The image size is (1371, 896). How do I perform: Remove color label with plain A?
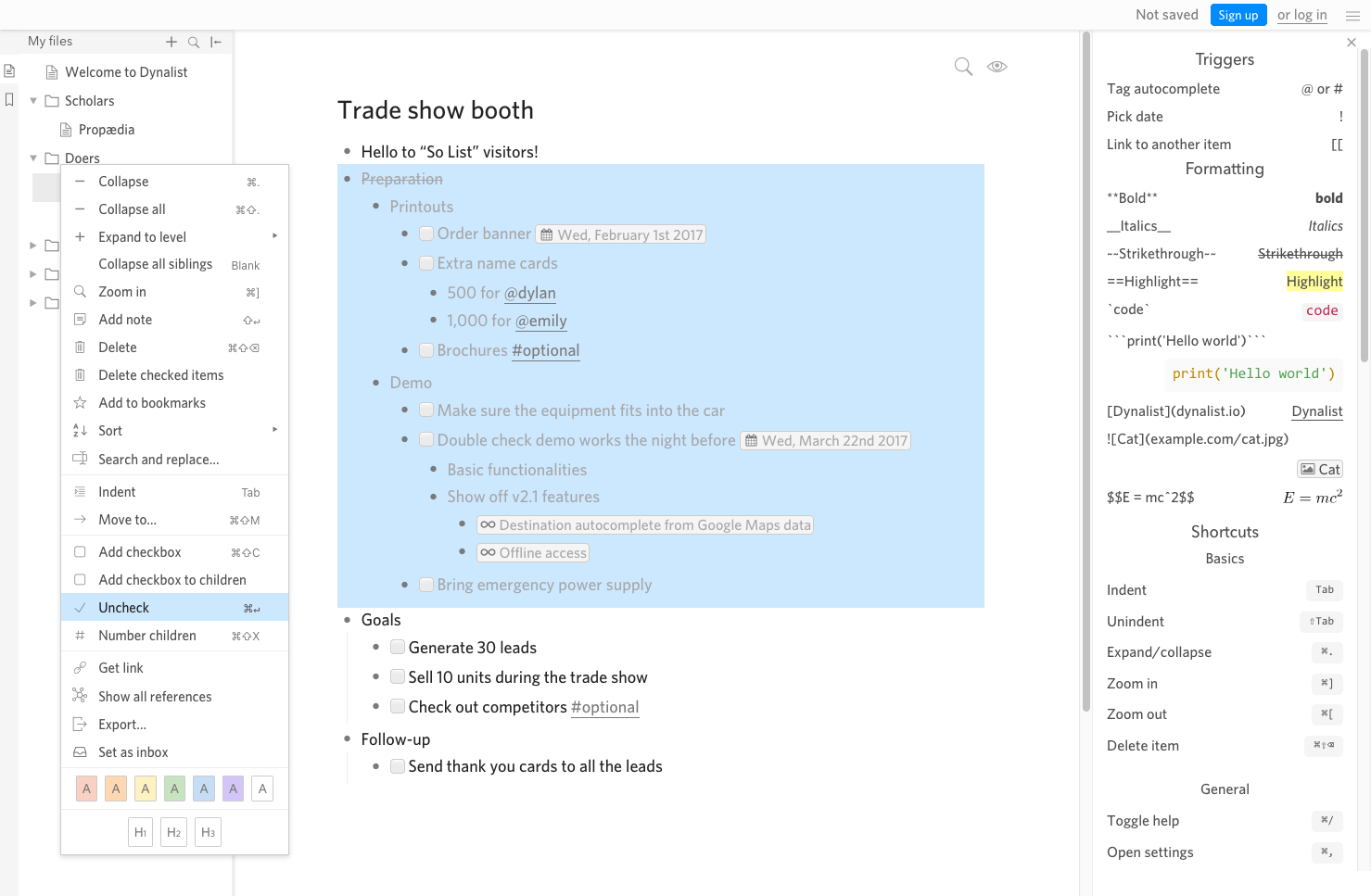click(x=262, y=789)
